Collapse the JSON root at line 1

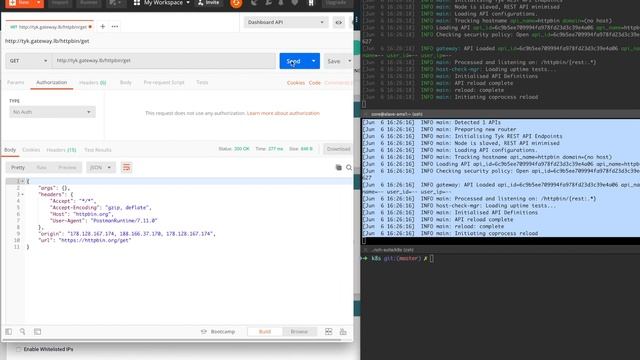tap(23, 181)
